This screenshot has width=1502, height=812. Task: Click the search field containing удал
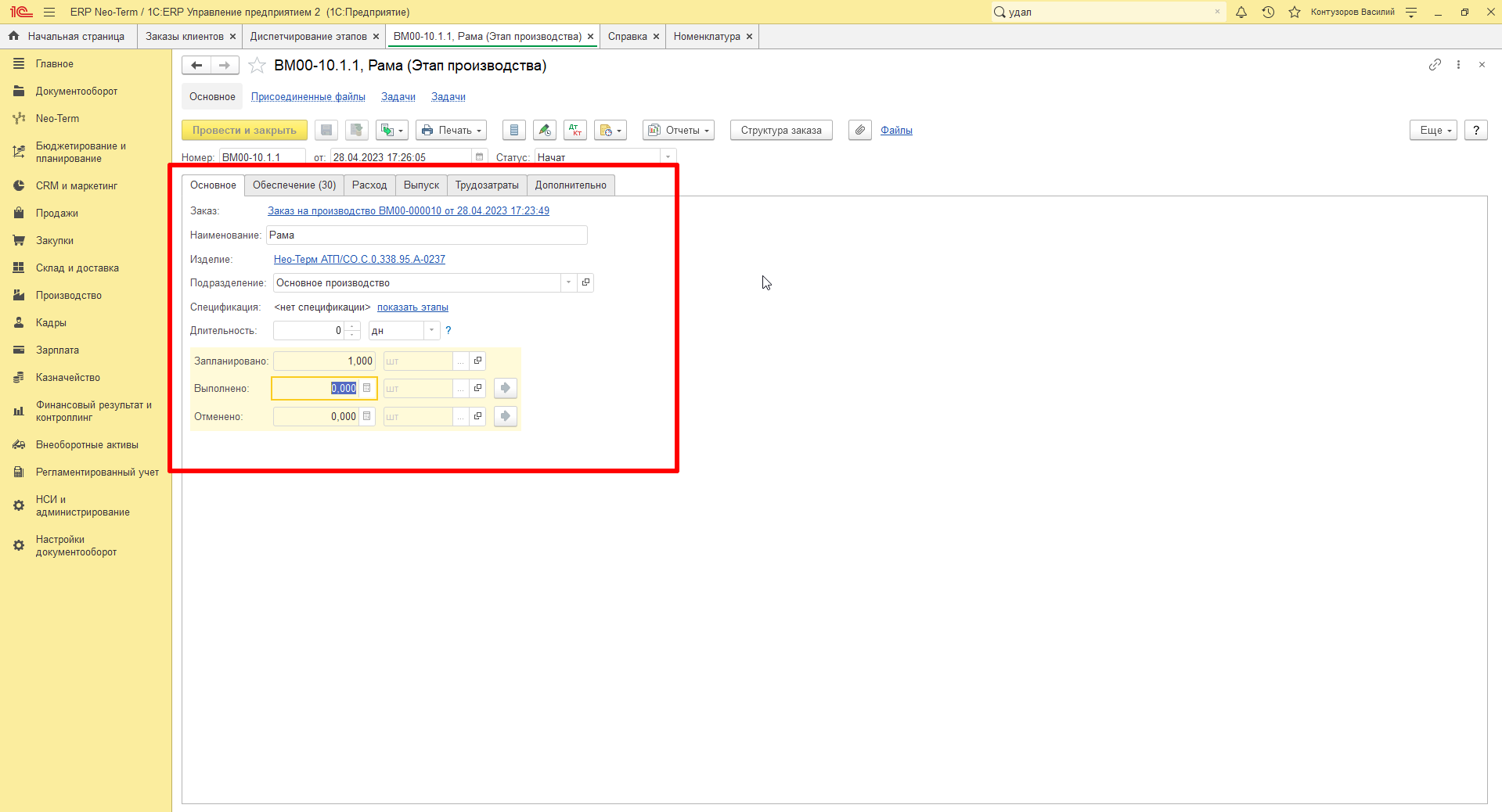[1108, 12]
